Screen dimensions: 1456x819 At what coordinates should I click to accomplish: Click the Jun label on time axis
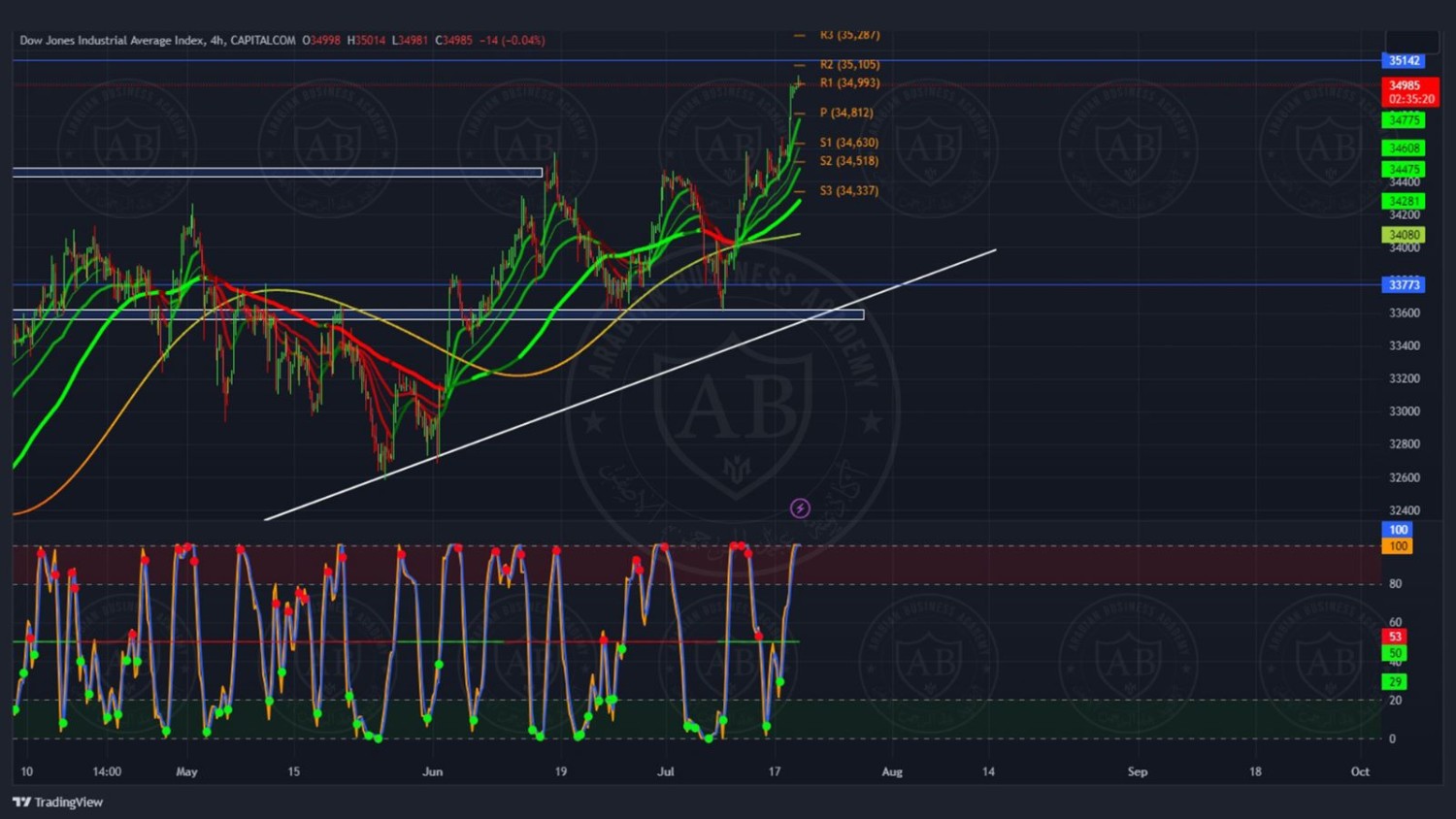pos(433,772)
